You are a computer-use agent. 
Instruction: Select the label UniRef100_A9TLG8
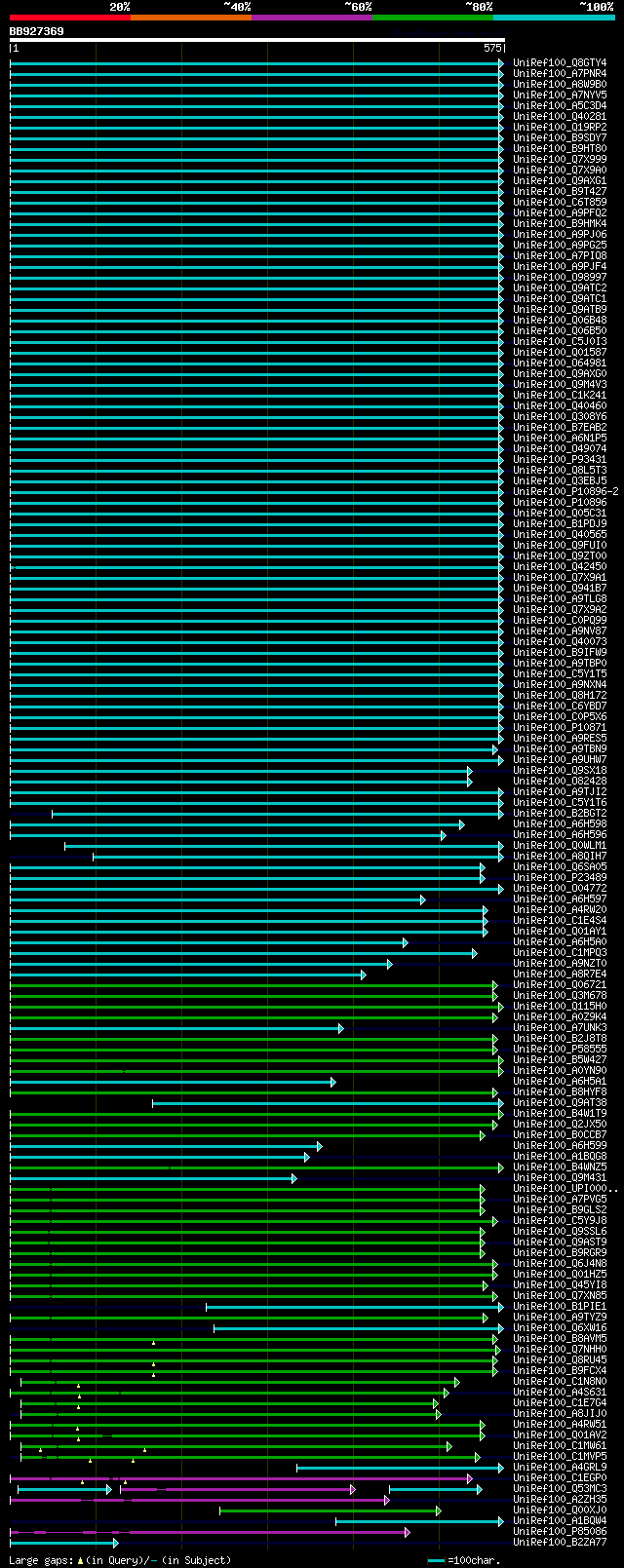[560, 599]
